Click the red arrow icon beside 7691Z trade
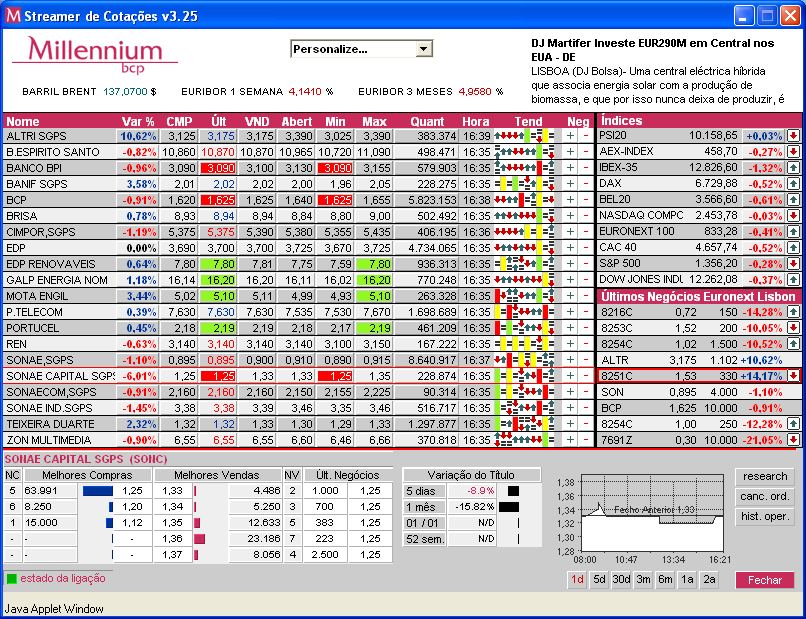This screenshot has height=619, width=806. (x=793, y=440)
